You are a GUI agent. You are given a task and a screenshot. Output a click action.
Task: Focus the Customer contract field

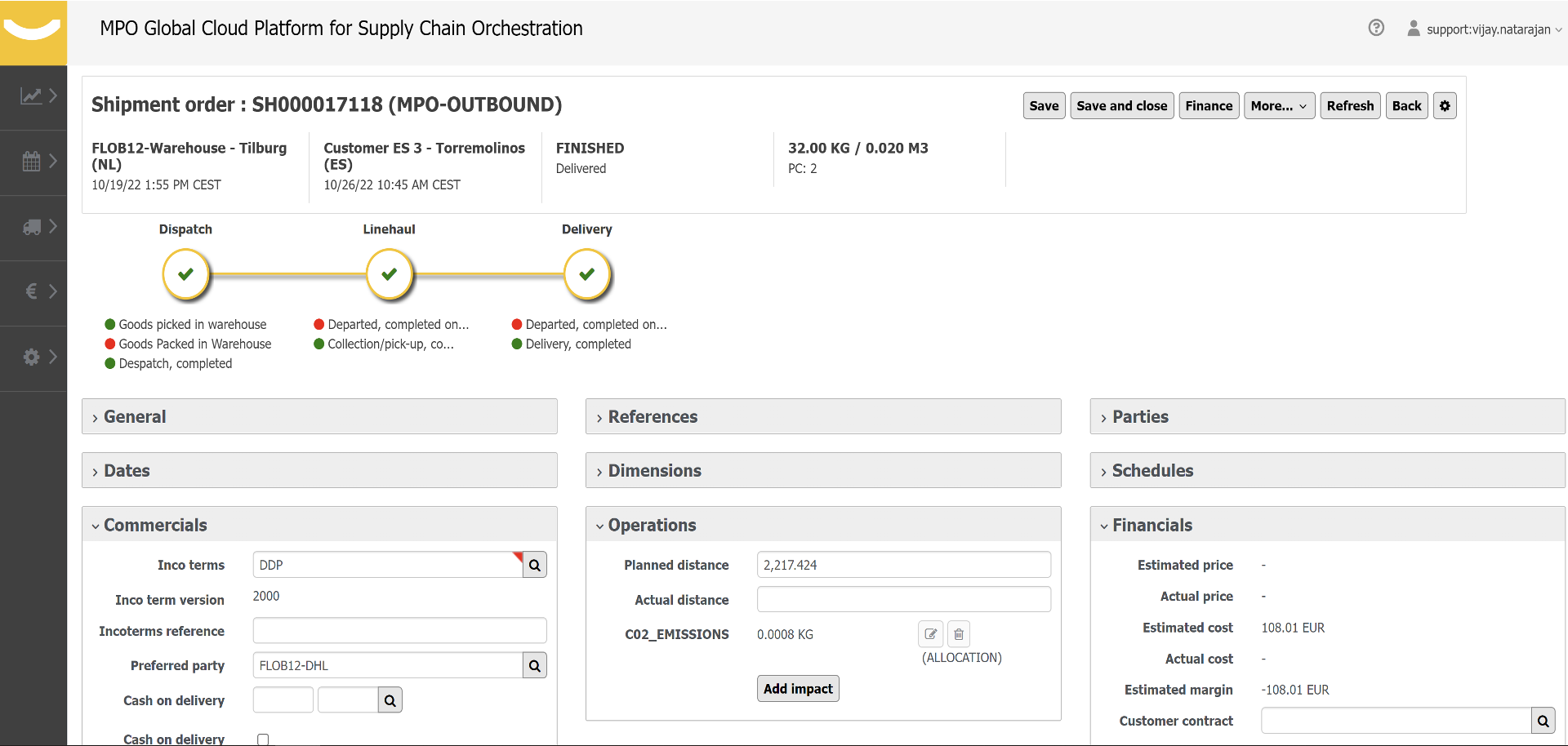coord(1396,721)
